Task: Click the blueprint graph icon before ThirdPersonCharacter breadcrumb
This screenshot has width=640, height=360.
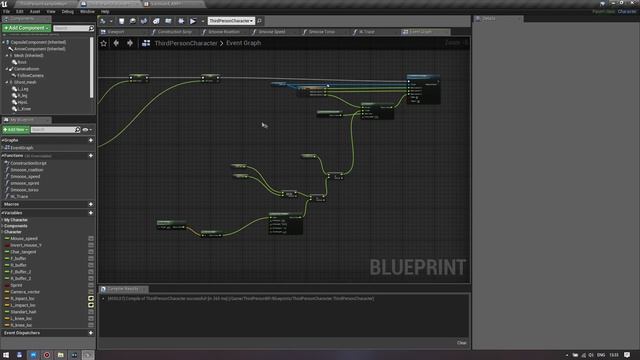Action: click(x=146, y=43)
